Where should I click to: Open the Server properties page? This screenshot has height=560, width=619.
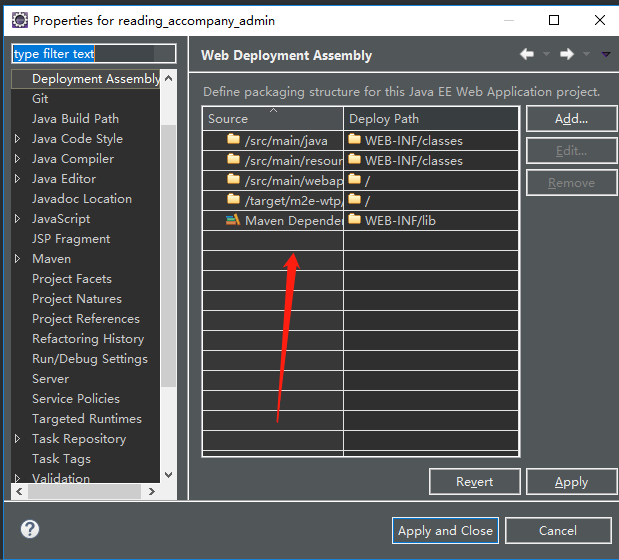pyautogui.click(x=51, y=379)
